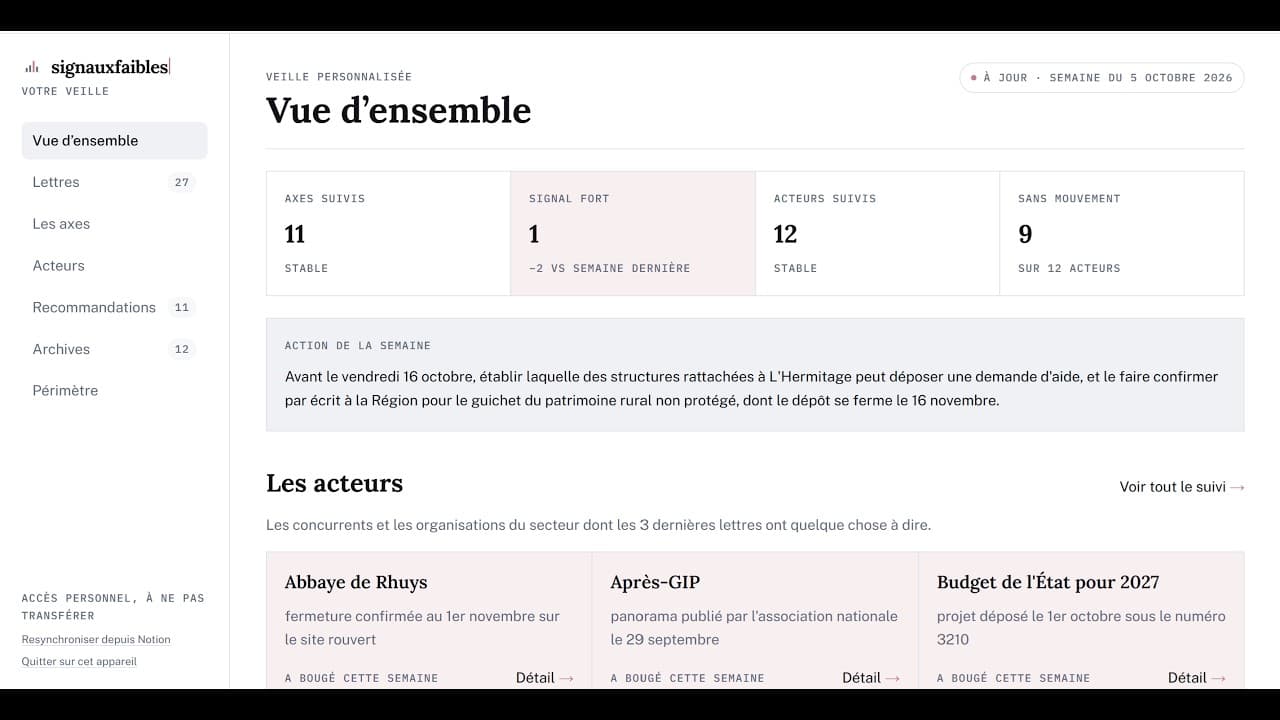Open Détail for Abbaye de Rhuys
This screenshot has height=720, width=1280.
[x=544, y=678]
